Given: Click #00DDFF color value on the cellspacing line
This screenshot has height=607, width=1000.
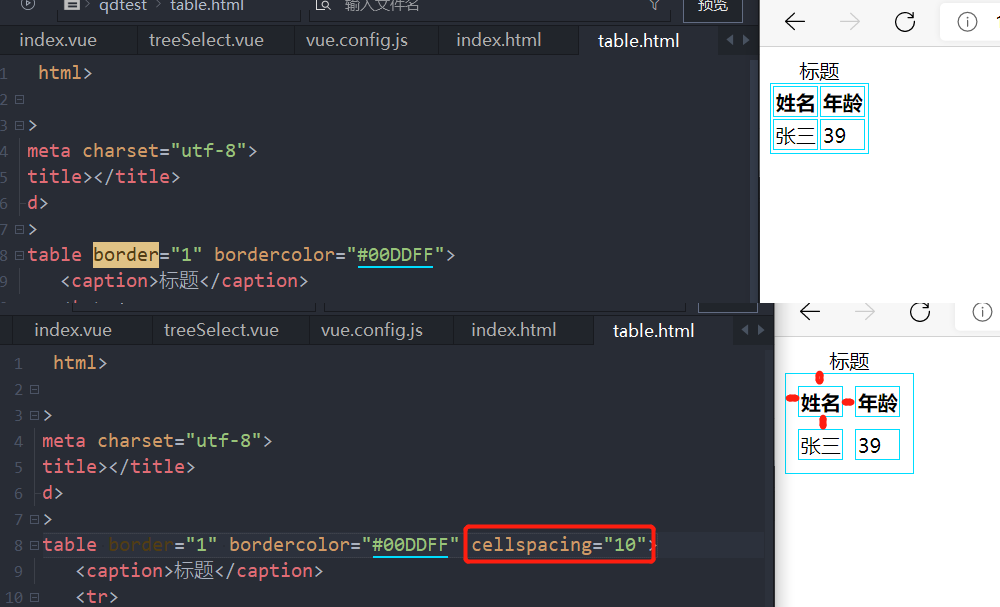Looking at the screenshot, I should [410, 545].
